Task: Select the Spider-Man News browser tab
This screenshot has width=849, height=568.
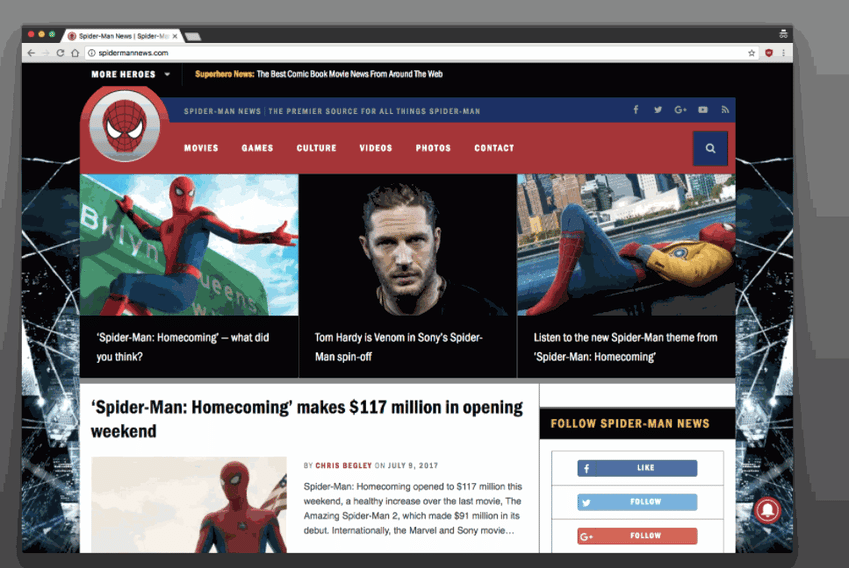Action: coord(122,36)
